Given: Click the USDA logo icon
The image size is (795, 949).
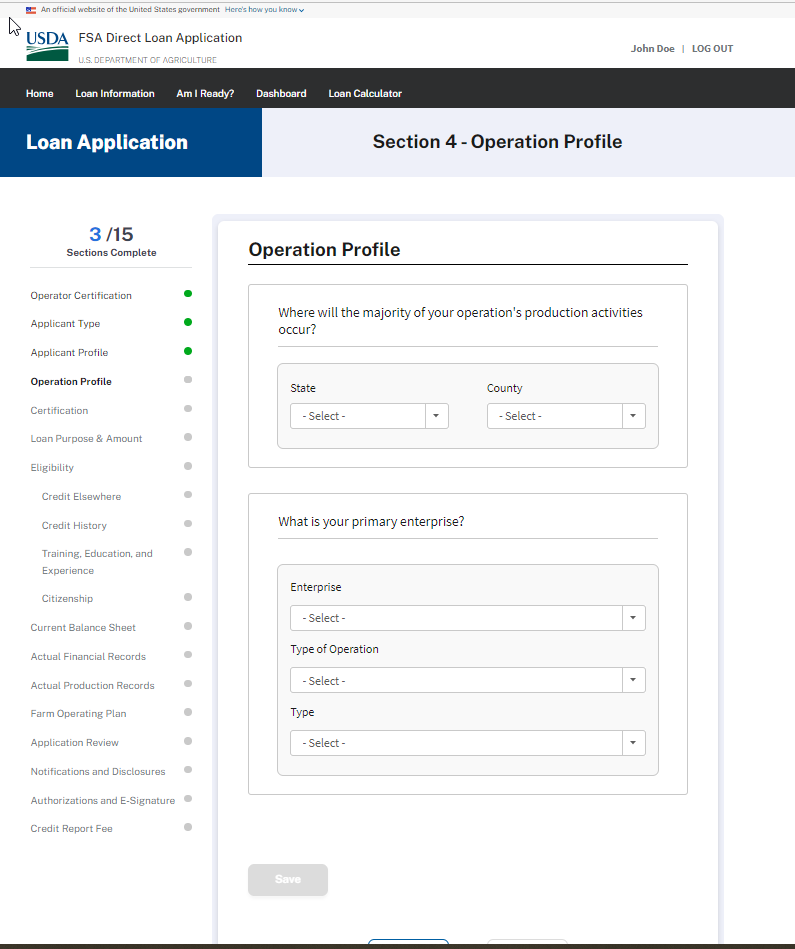Looking at the screenshot, I should (47, 45).
